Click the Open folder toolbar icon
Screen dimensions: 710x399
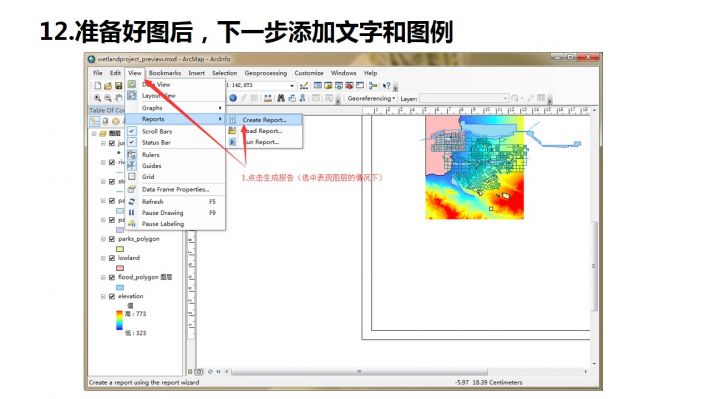pyautogui.click(x=108, y=86)
